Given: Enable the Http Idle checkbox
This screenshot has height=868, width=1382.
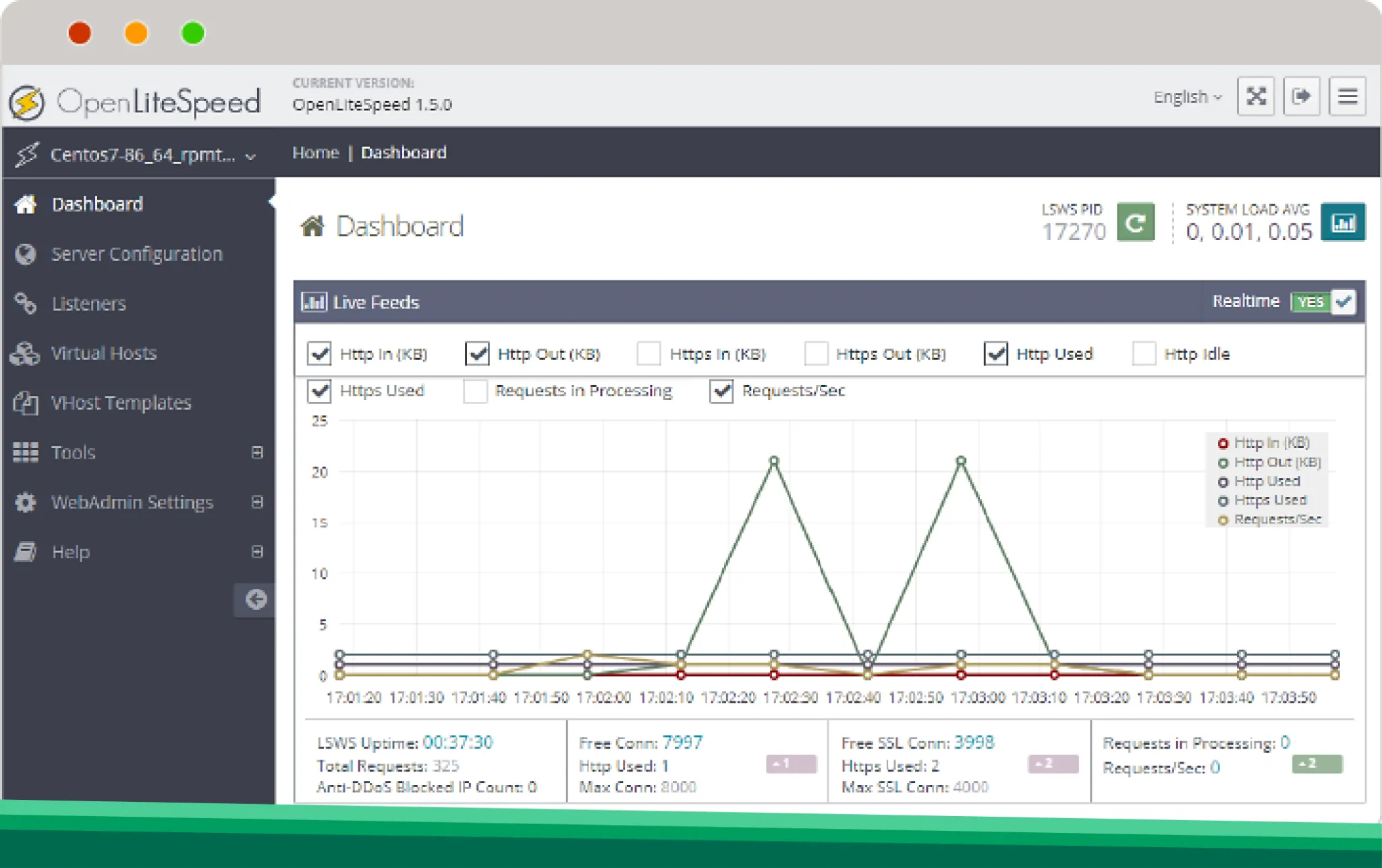Looking at the screenshot, I should pyautogui.click(x=1144, y=353).
